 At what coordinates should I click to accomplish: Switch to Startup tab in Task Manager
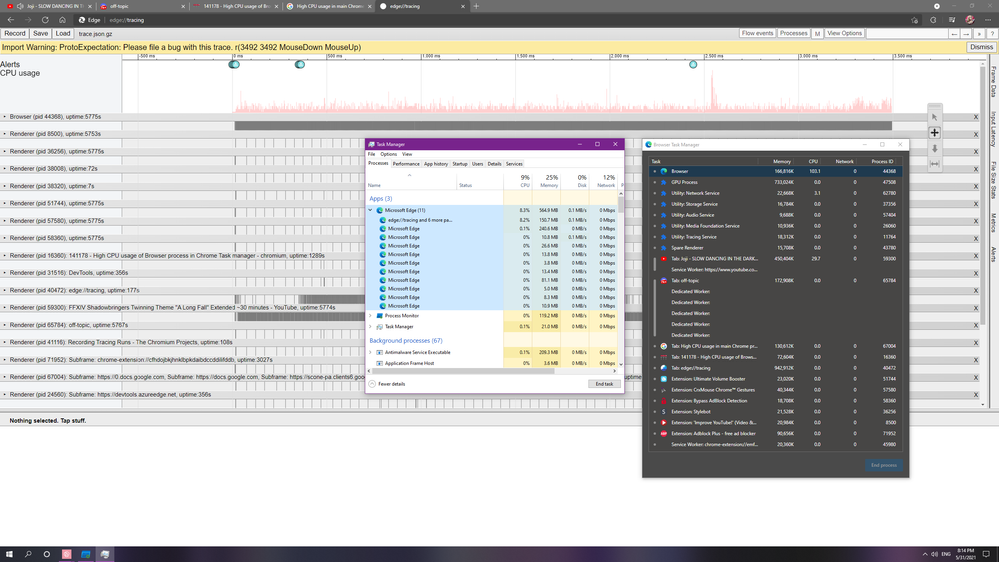pyautogui.click(x=460, y=164)
